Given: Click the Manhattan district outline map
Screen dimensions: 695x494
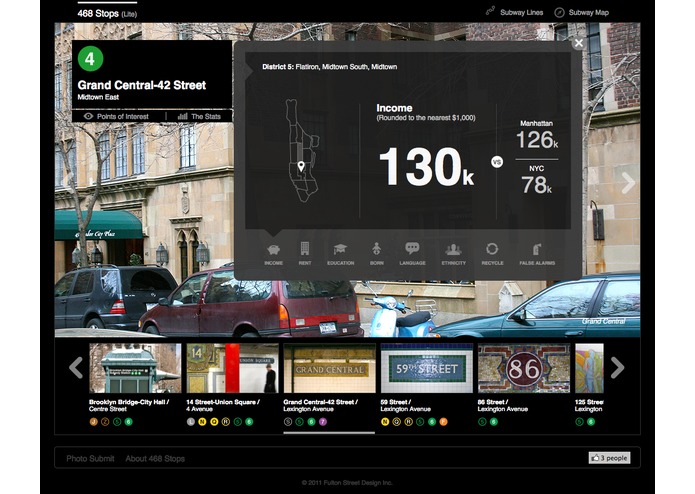Looking at the screenshot, I should 303,151.
